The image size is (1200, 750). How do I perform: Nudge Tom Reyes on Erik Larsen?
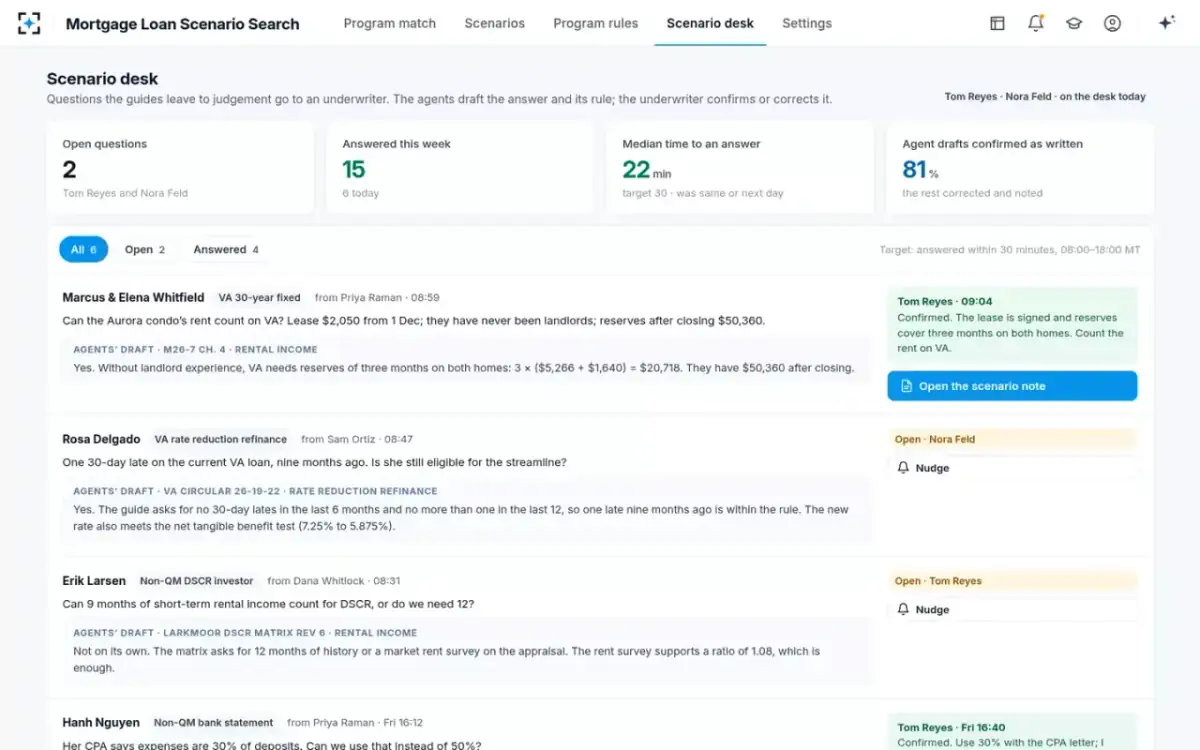[x=1012, y=610]
